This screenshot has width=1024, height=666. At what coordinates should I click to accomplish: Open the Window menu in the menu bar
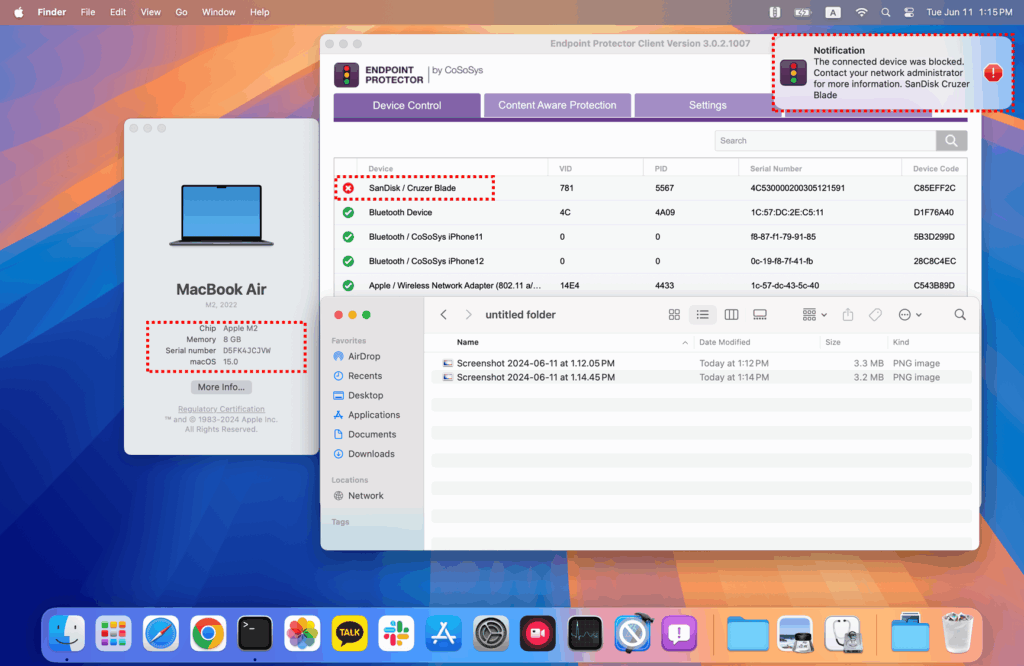click(x=218, y=12)
